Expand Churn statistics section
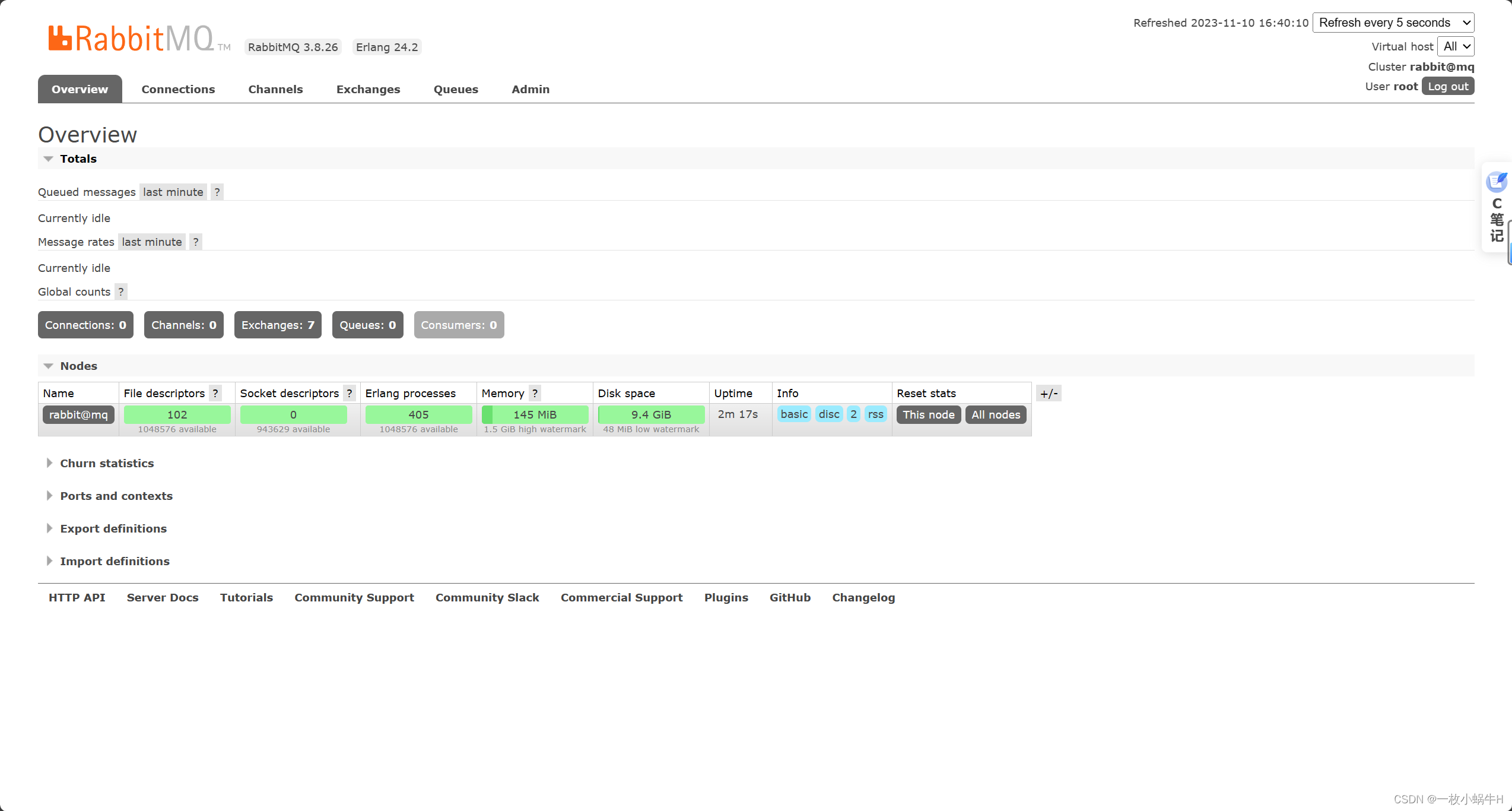Viewport: 1512px width, 811px height. [x=107, y=463]
